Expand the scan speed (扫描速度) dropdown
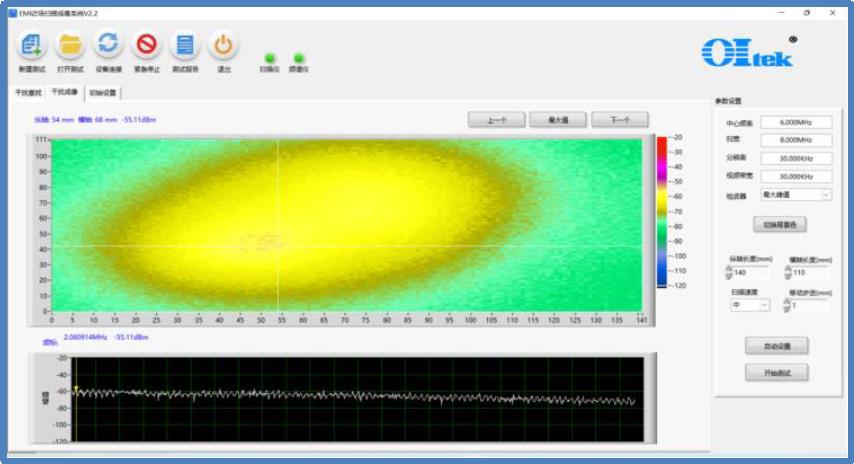854x464 pixels. pyautogui.click(x=765, y=305)
